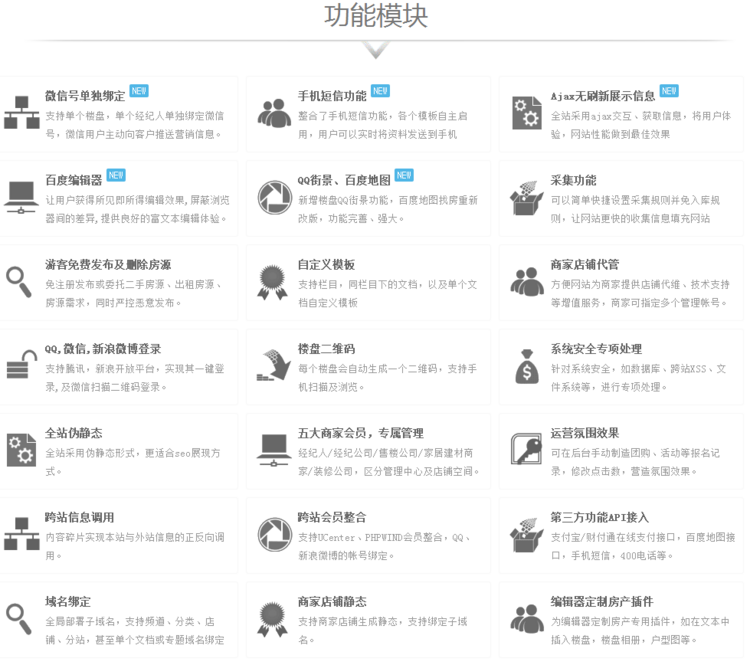Click the aperture icon beside 跨站会员整合

point(275,534)
